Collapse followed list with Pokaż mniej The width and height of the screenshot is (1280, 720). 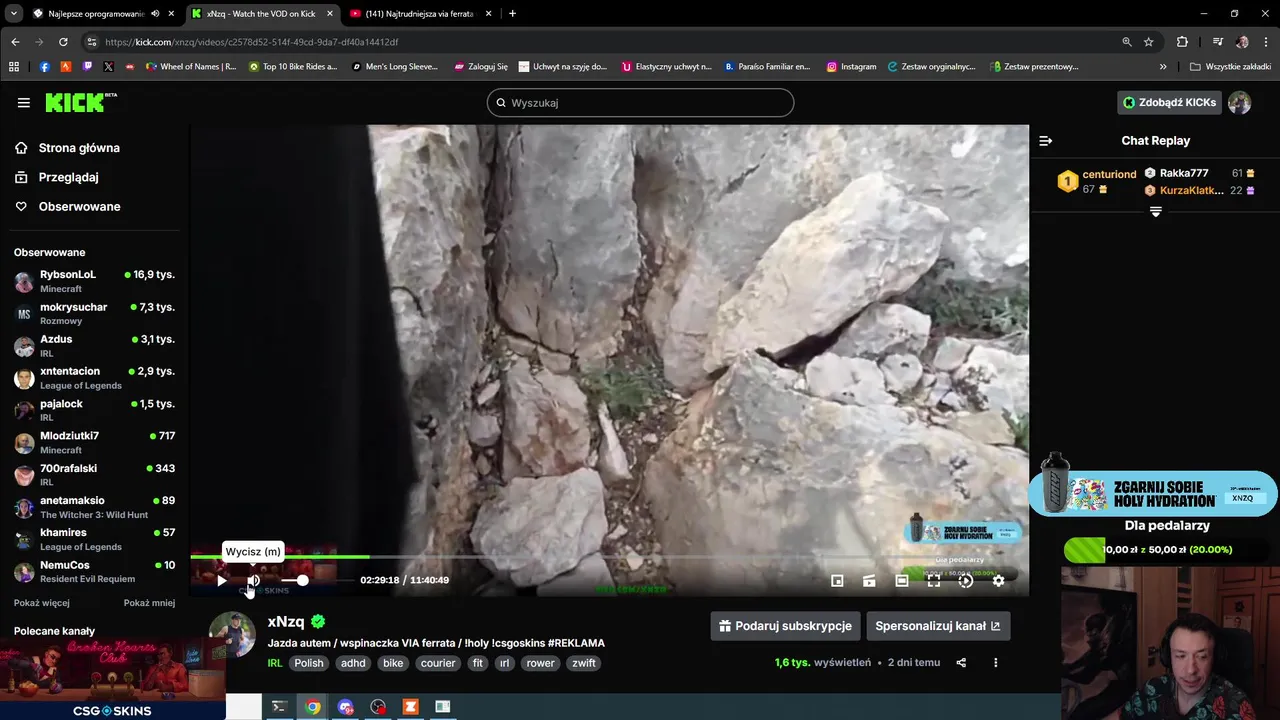click(149, 603)
